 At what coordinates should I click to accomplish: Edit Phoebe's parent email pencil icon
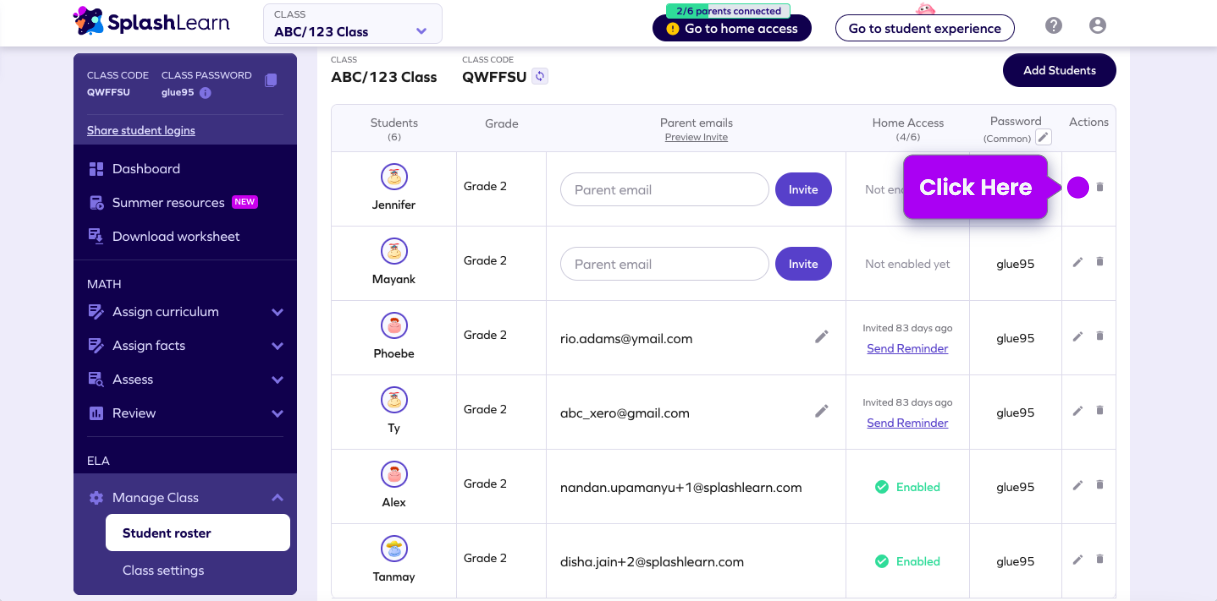tap(821, 337)
